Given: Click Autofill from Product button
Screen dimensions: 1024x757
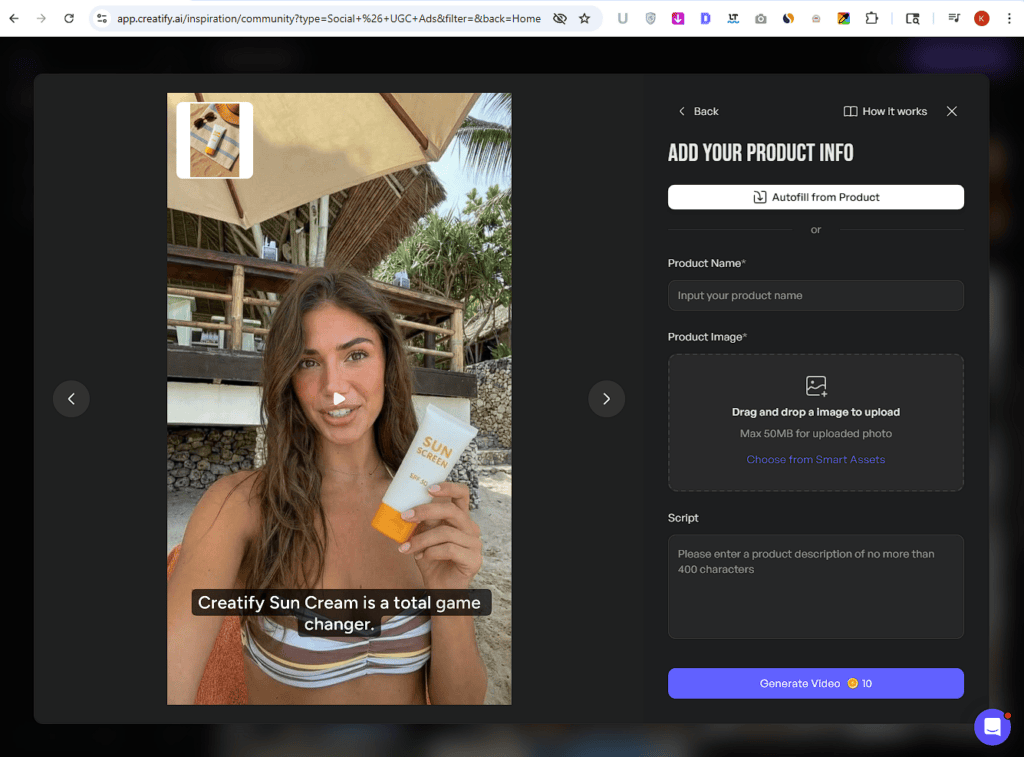Looking at the screenshot, I should pos(816,197).
